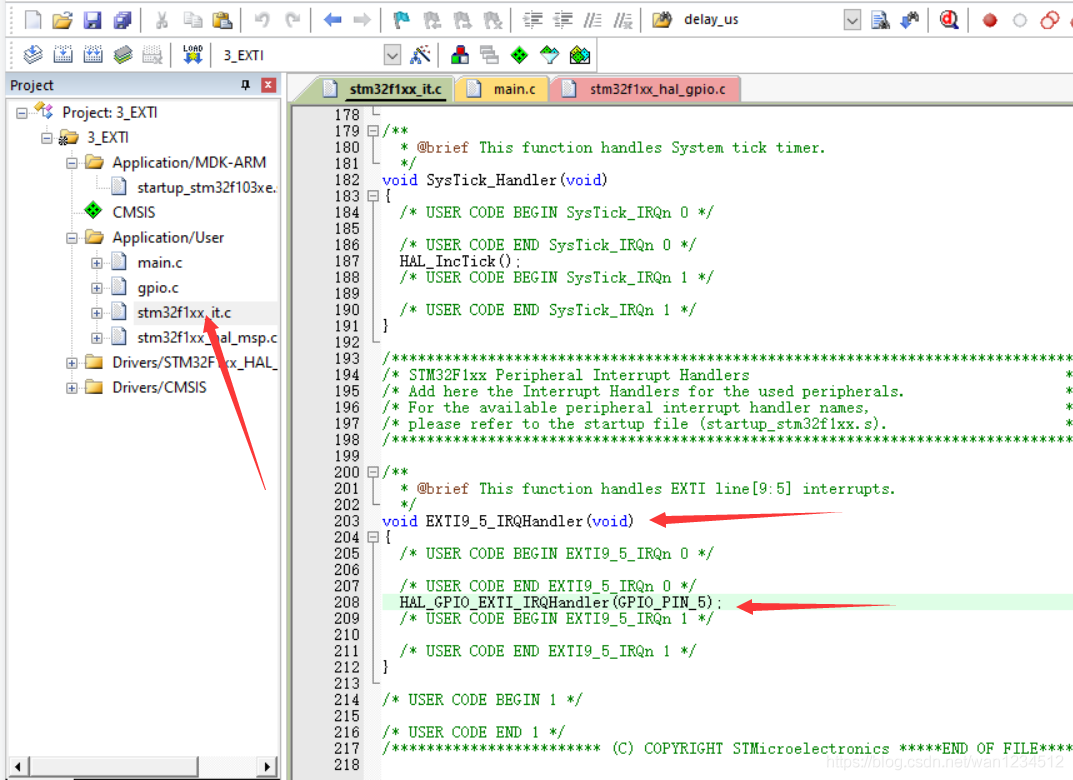
Task: Expand the Drivers/CMSIS folder
Action: [73, 388]
